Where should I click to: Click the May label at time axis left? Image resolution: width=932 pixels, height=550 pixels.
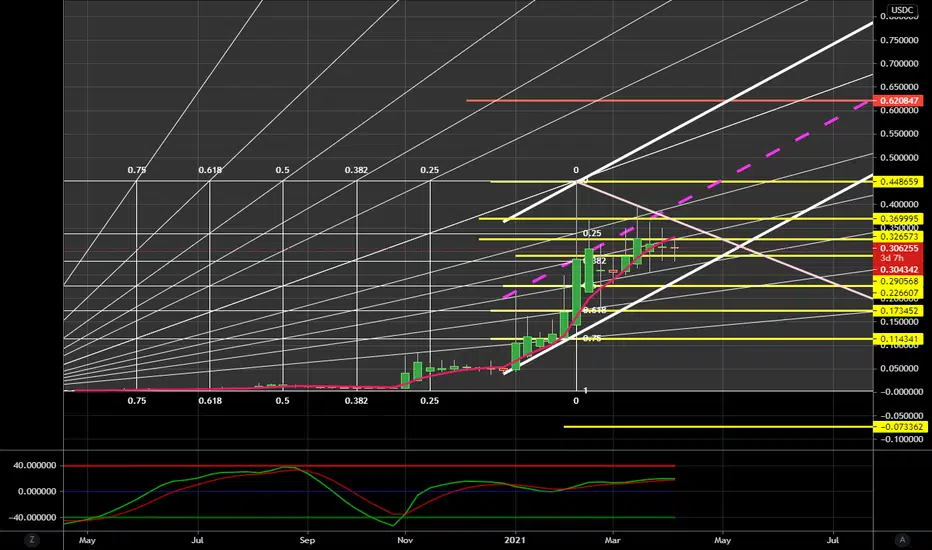click(x=87, y=540)
